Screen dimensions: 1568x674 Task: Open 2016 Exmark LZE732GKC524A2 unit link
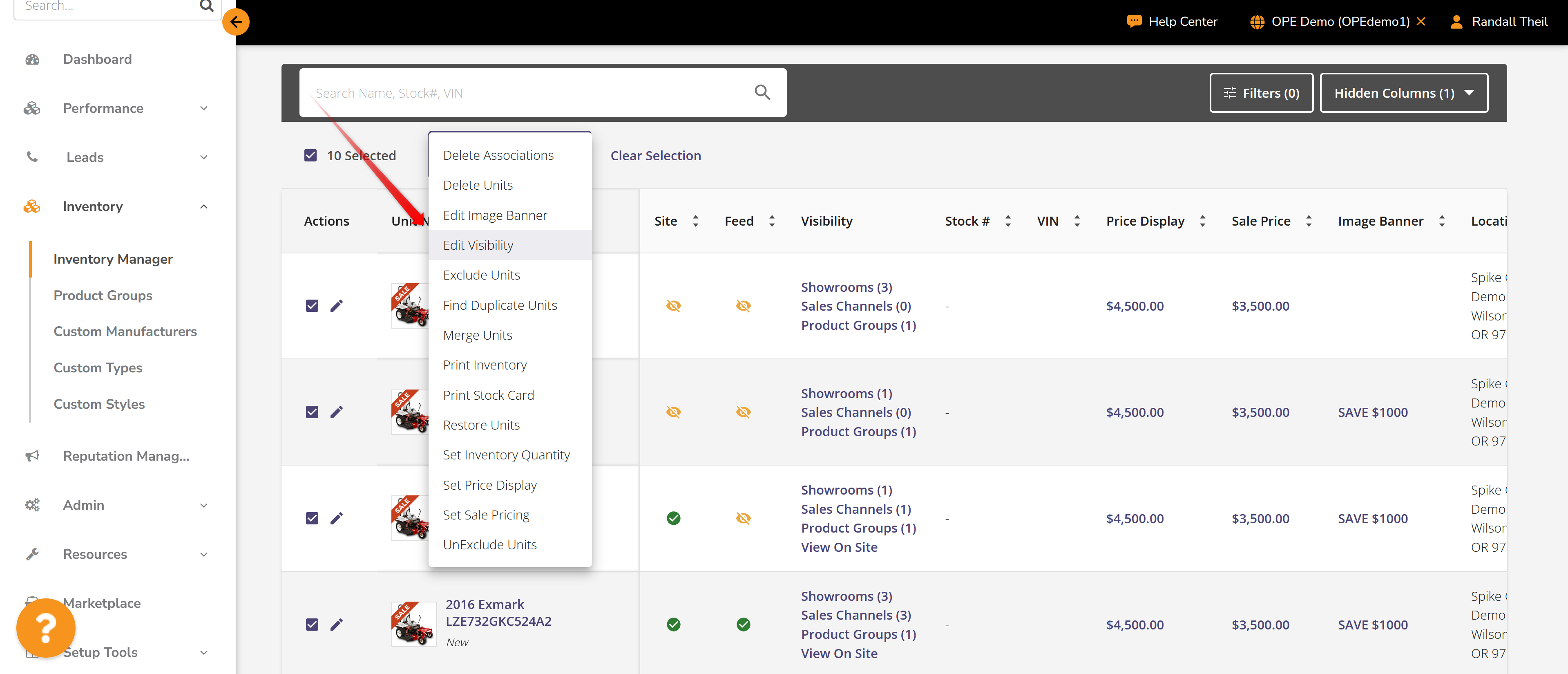[498, 613]
